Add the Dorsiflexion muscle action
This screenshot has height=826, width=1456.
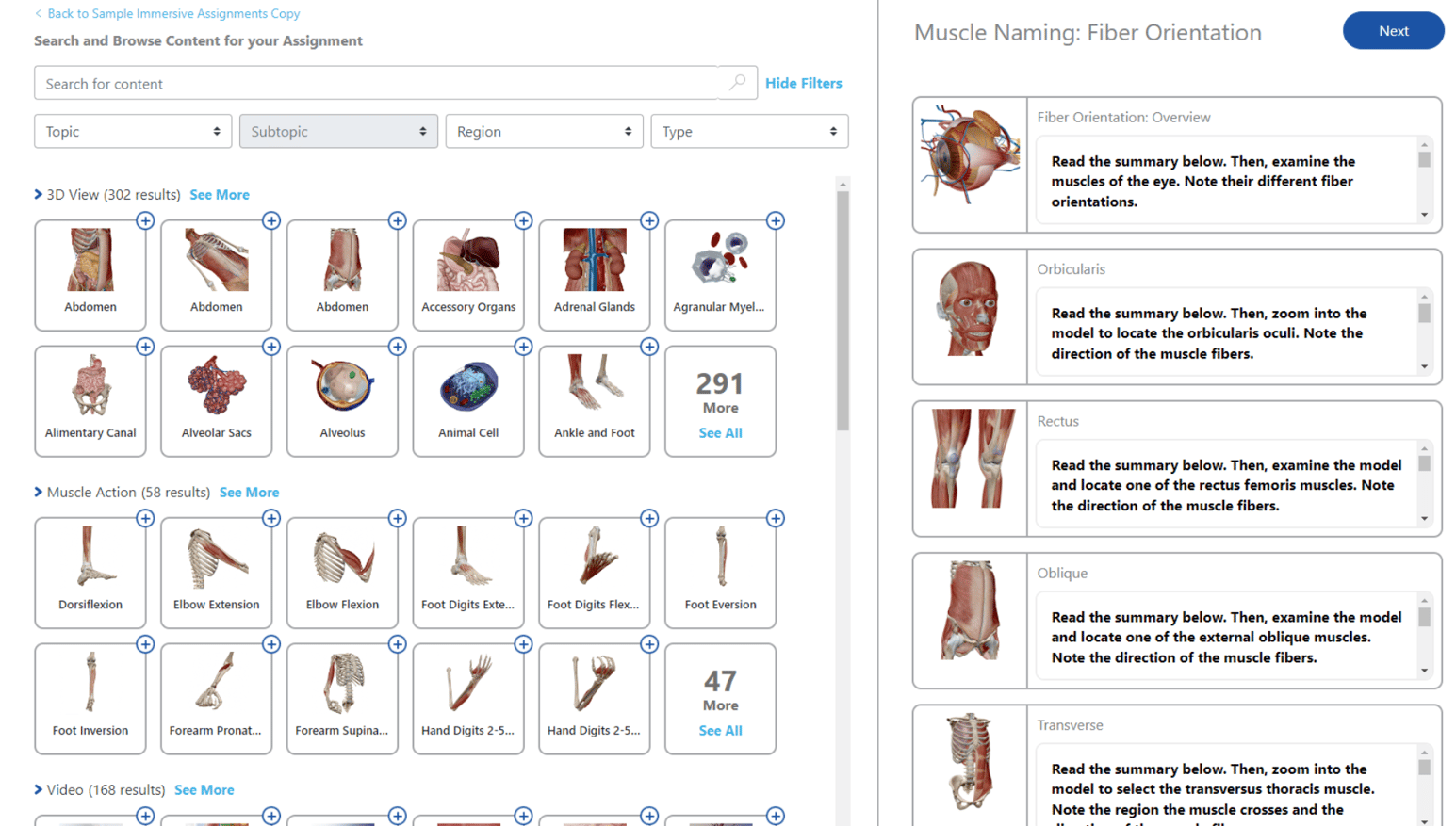(145, 518)
